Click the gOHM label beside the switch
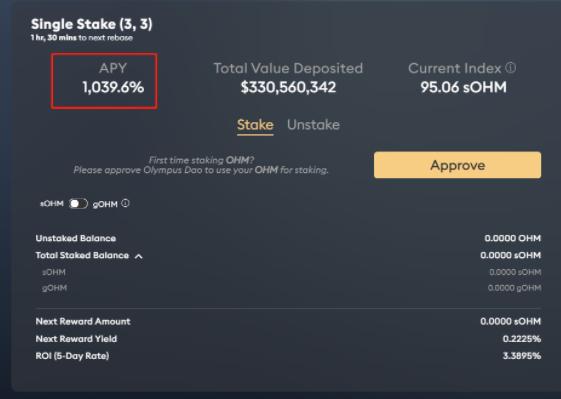This screenshot has width=561, height=399. 105,204
